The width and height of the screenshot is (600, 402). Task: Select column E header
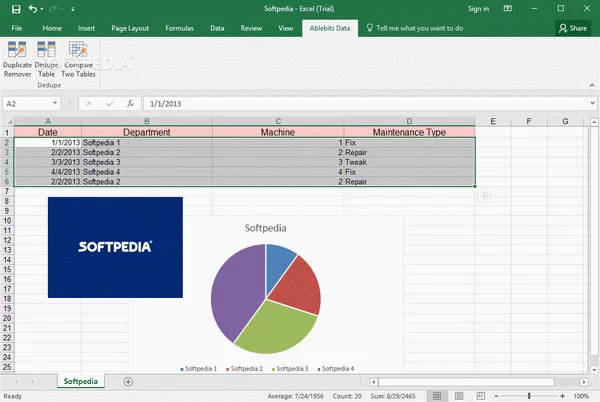pyautogui.click(x=493, y=121)
